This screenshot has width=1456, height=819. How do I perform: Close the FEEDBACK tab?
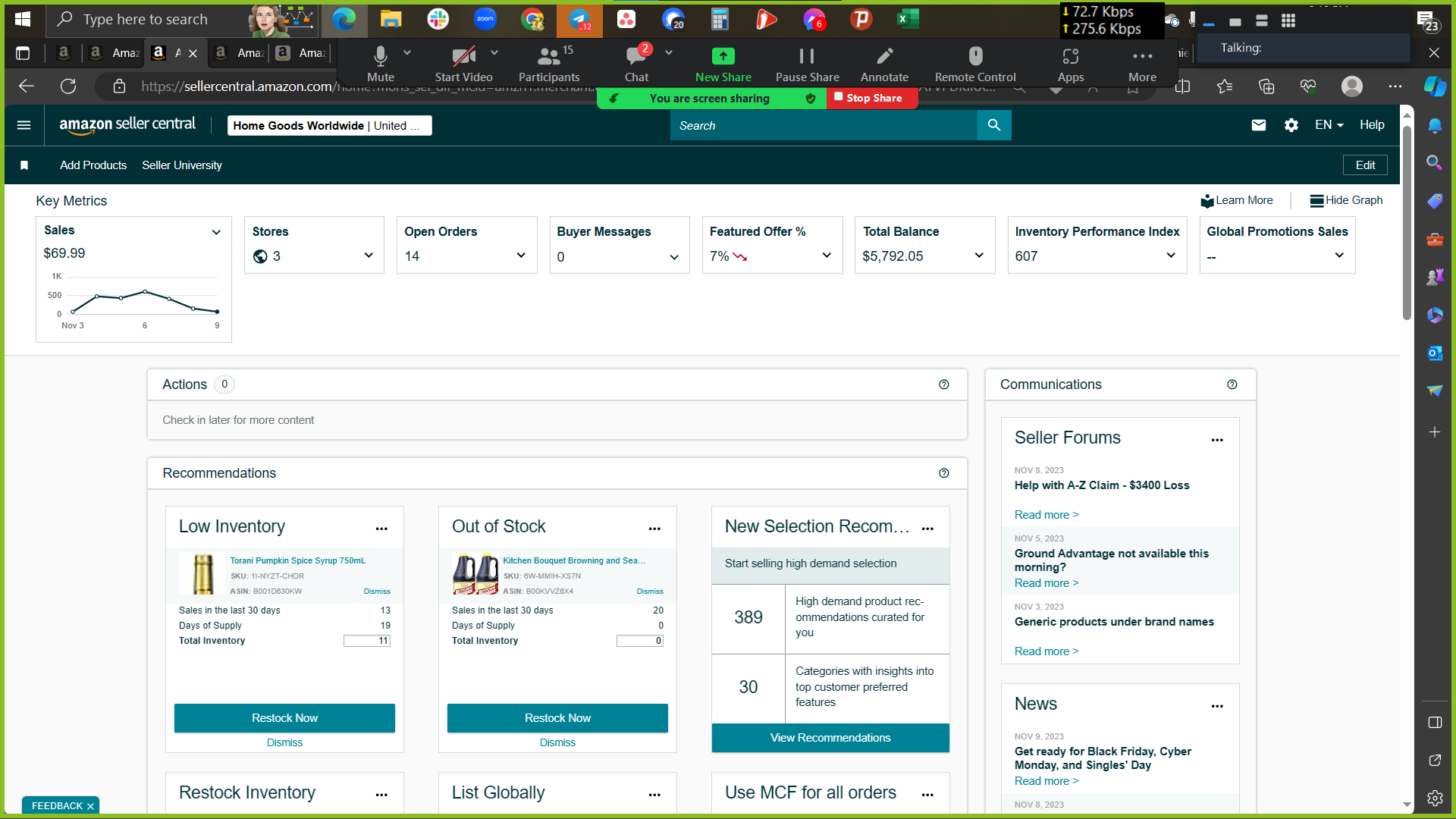click(x=90, y=806)
